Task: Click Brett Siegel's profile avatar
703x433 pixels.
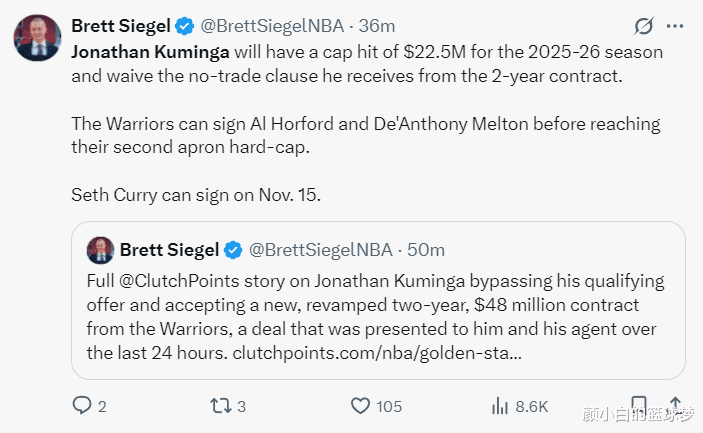Action: click(34, 37)
